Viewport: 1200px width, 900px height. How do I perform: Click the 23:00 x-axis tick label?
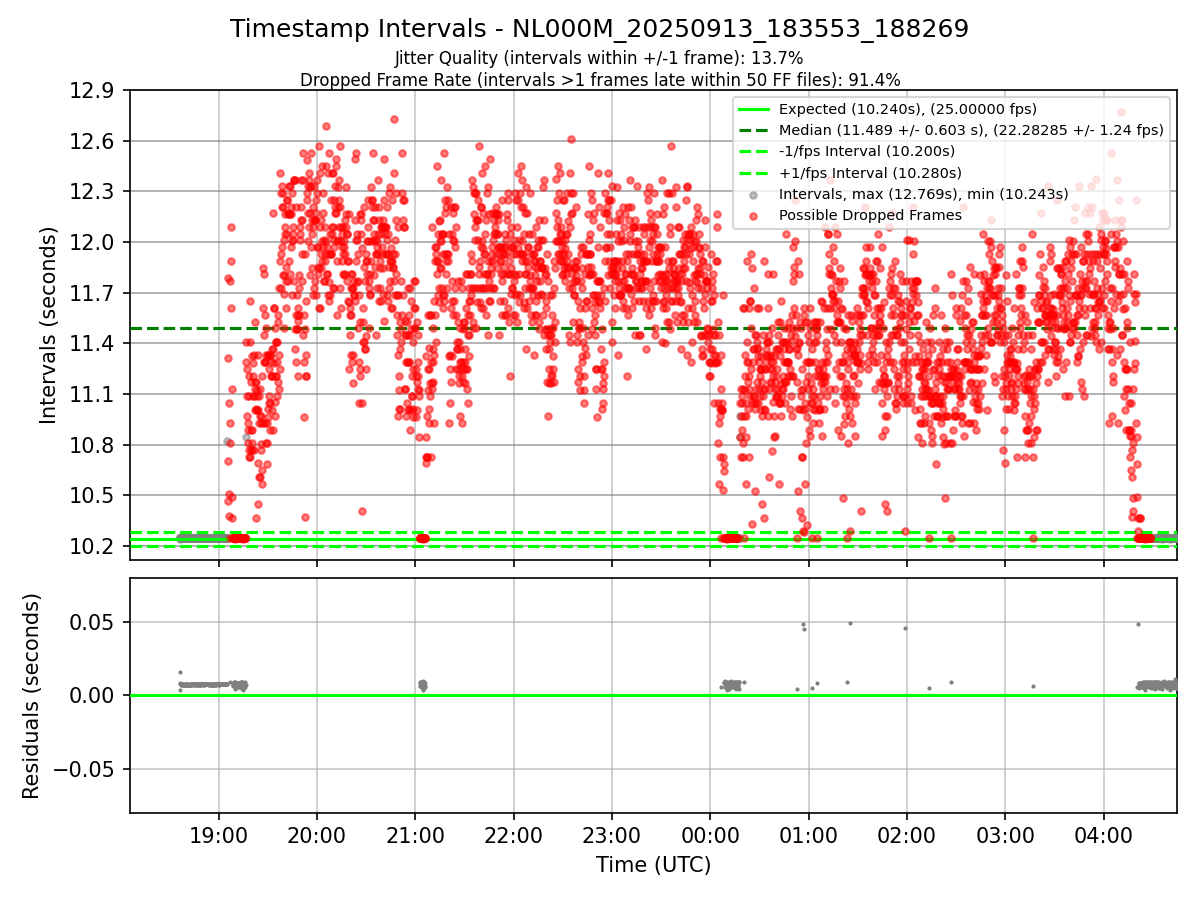[x=612, y=835]
